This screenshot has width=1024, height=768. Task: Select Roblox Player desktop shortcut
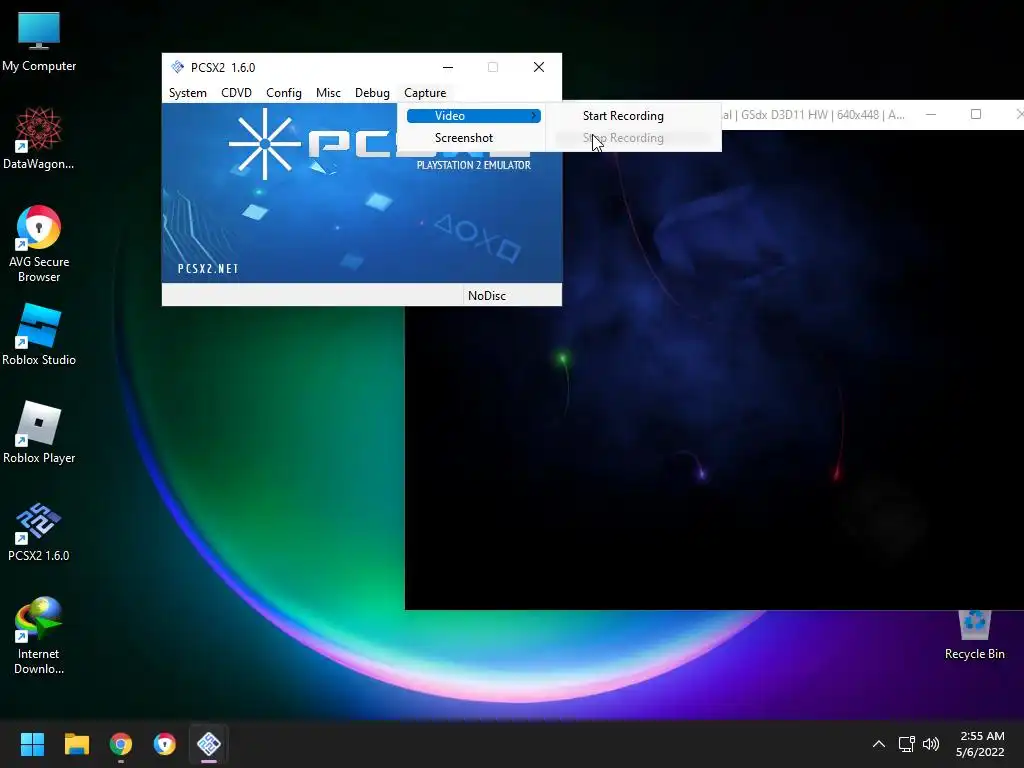pos(39,433)
